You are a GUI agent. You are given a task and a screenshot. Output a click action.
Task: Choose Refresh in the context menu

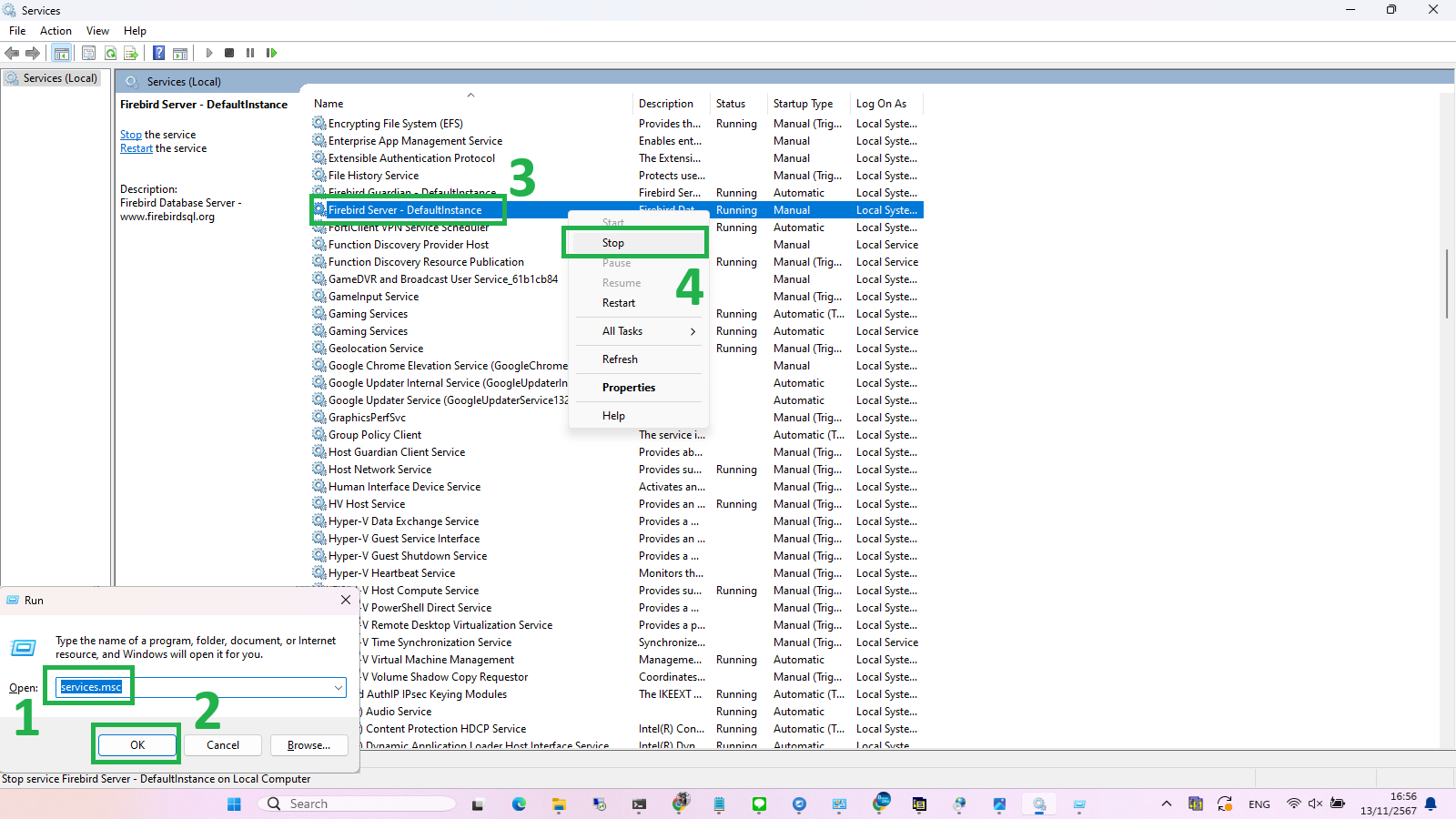639,359
